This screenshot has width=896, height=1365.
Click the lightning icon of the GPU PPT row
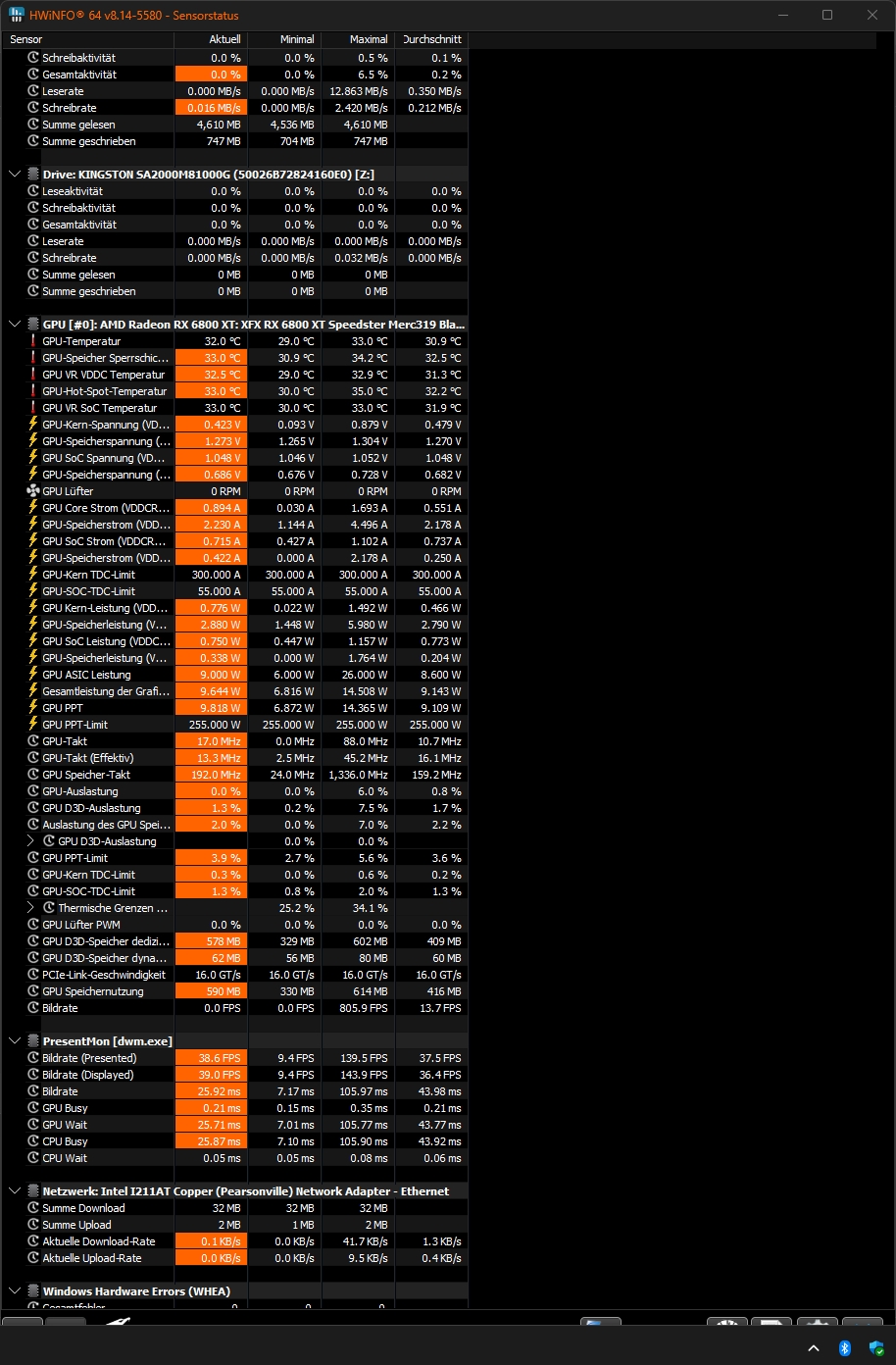[33, 708]
